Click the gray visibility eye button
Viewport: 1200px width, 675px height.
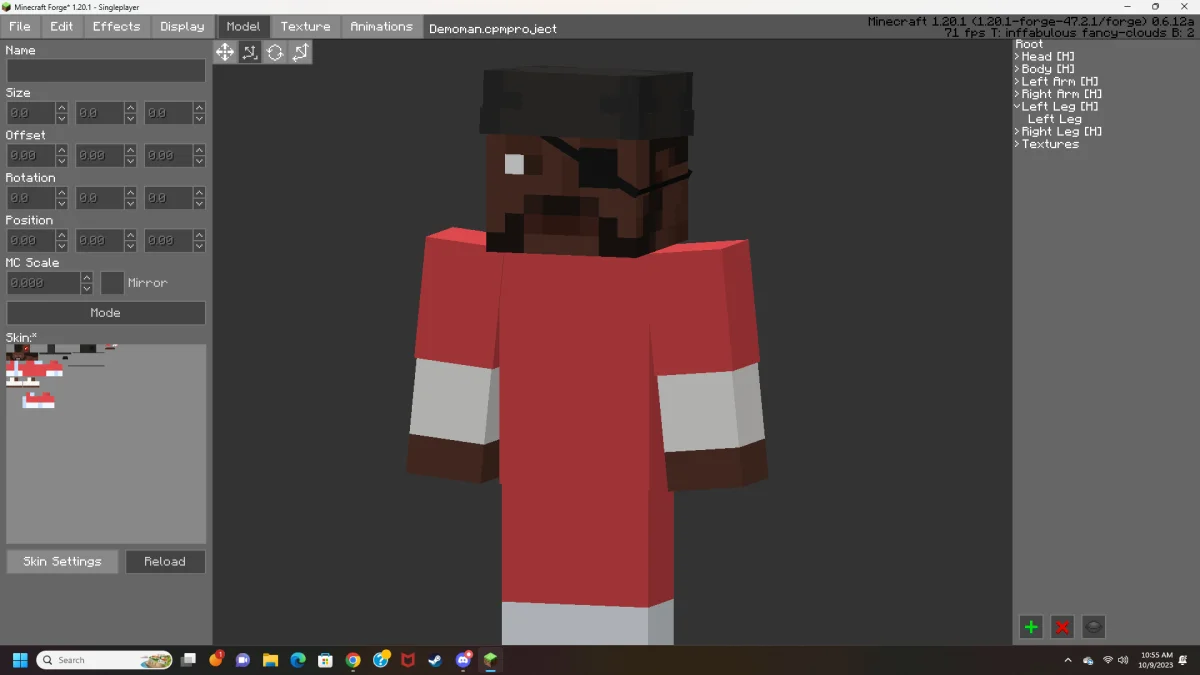(x=1093, y=627)
